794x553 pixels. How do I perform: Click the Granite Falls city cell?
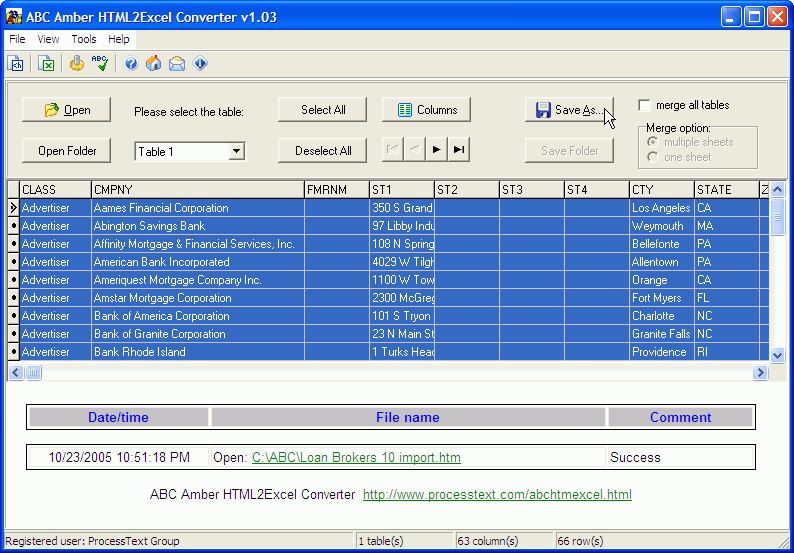pyautogui.click(x=662, y=334)
